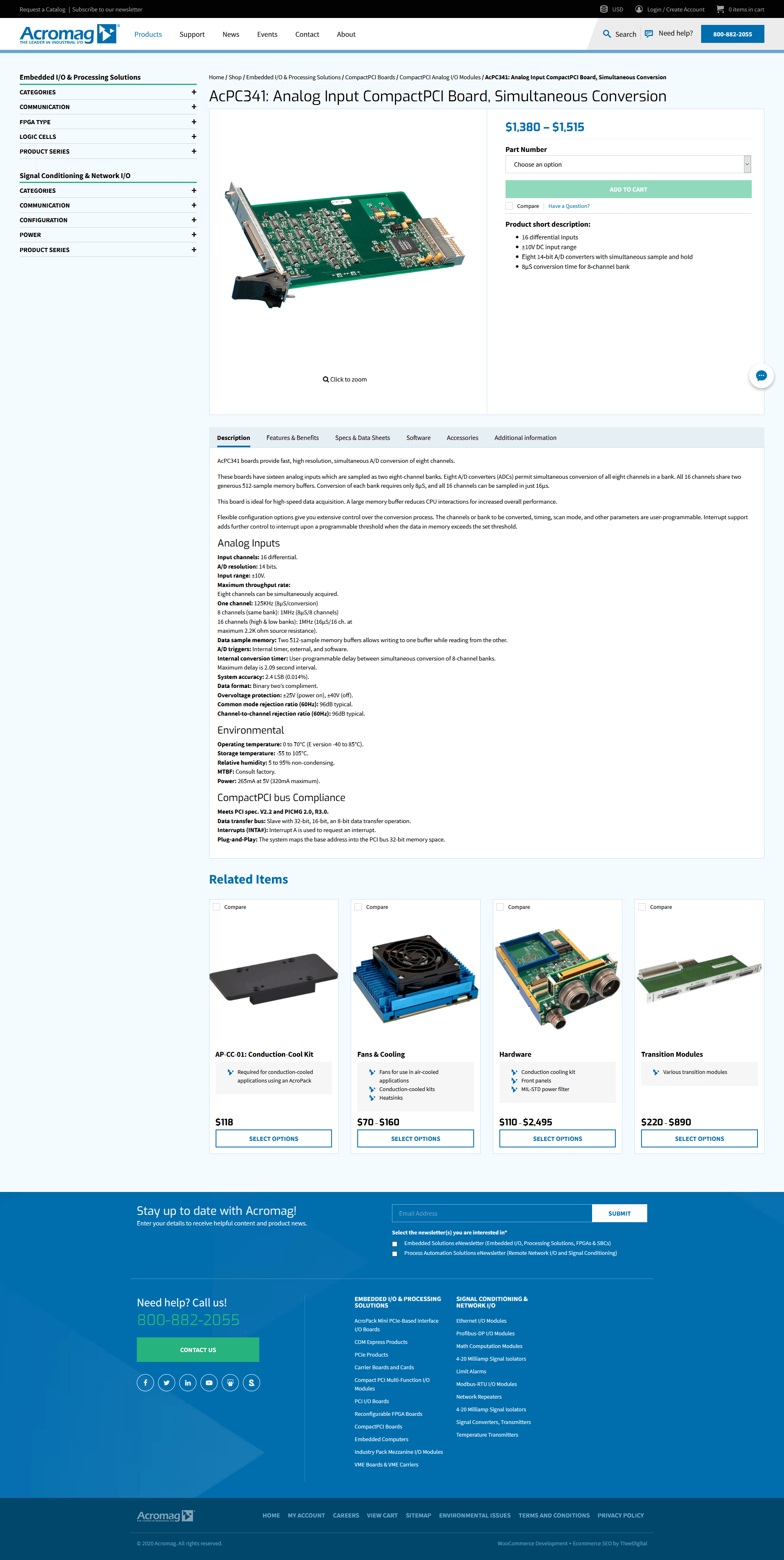Open the Hardware related item image
The height and width of the screenshot is (1560, 784).
pyautogui.click(x=557, y=979)
